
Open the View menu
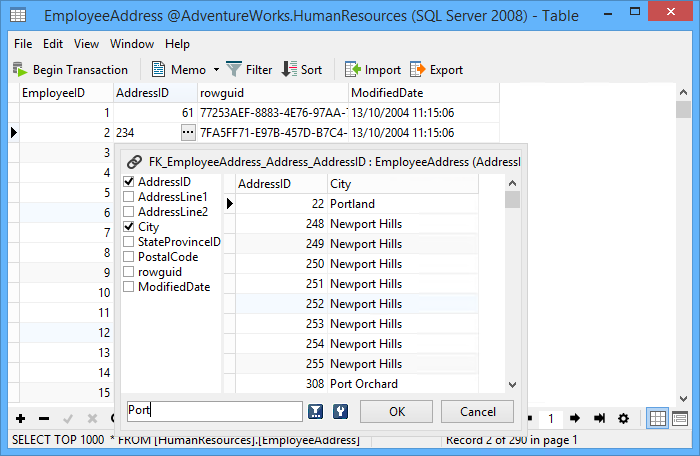(x=86, y=44)
